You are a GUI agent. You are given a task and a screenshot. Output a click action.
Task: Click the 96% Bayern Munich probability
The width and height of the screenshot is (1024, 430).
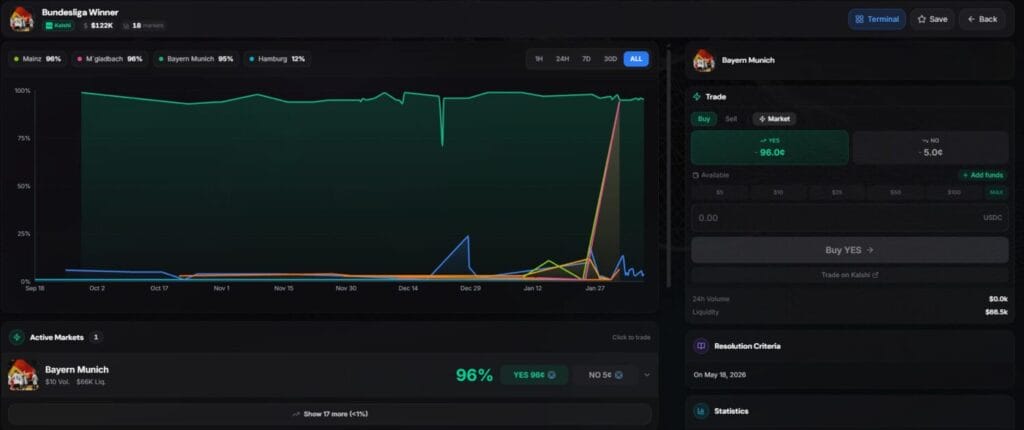click(x=474, y=375)
